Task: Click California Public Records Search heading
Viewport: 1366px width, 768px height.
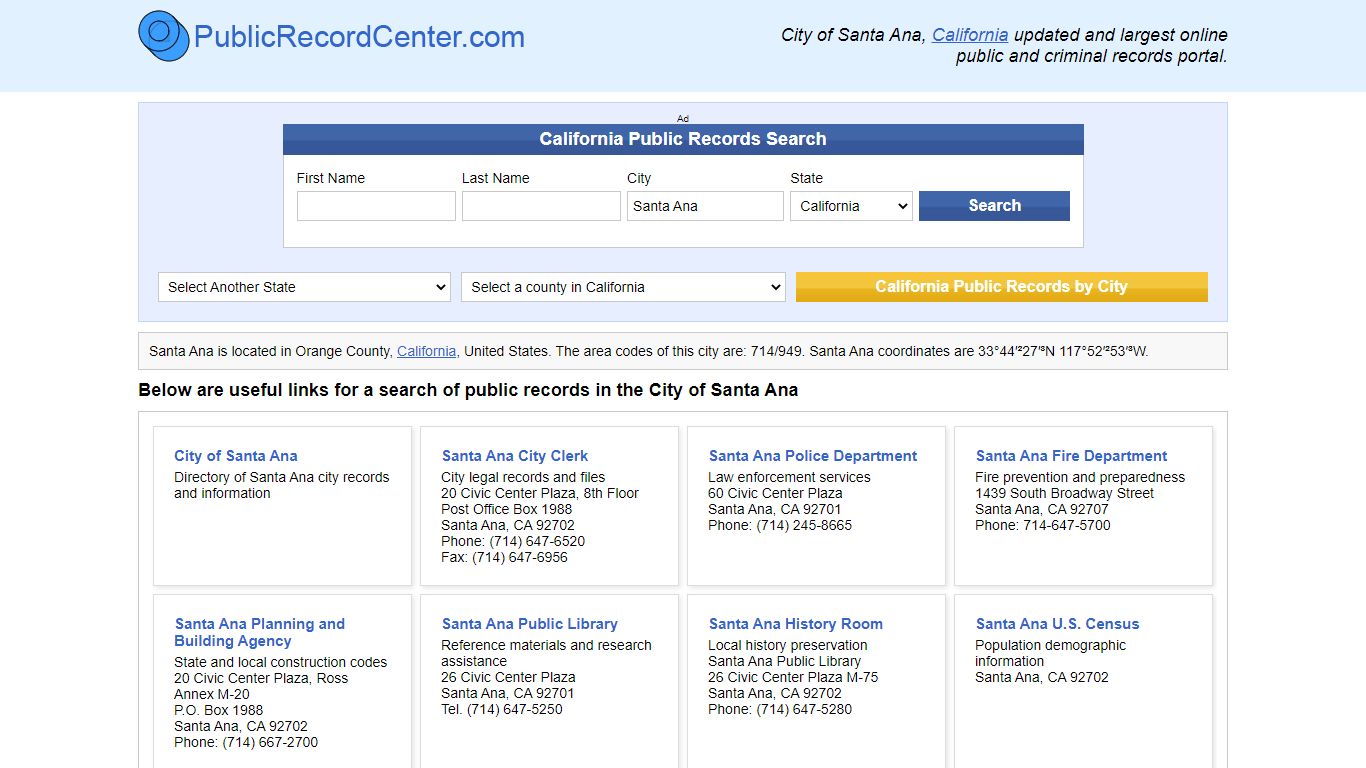Action: [x=683, y=139]
